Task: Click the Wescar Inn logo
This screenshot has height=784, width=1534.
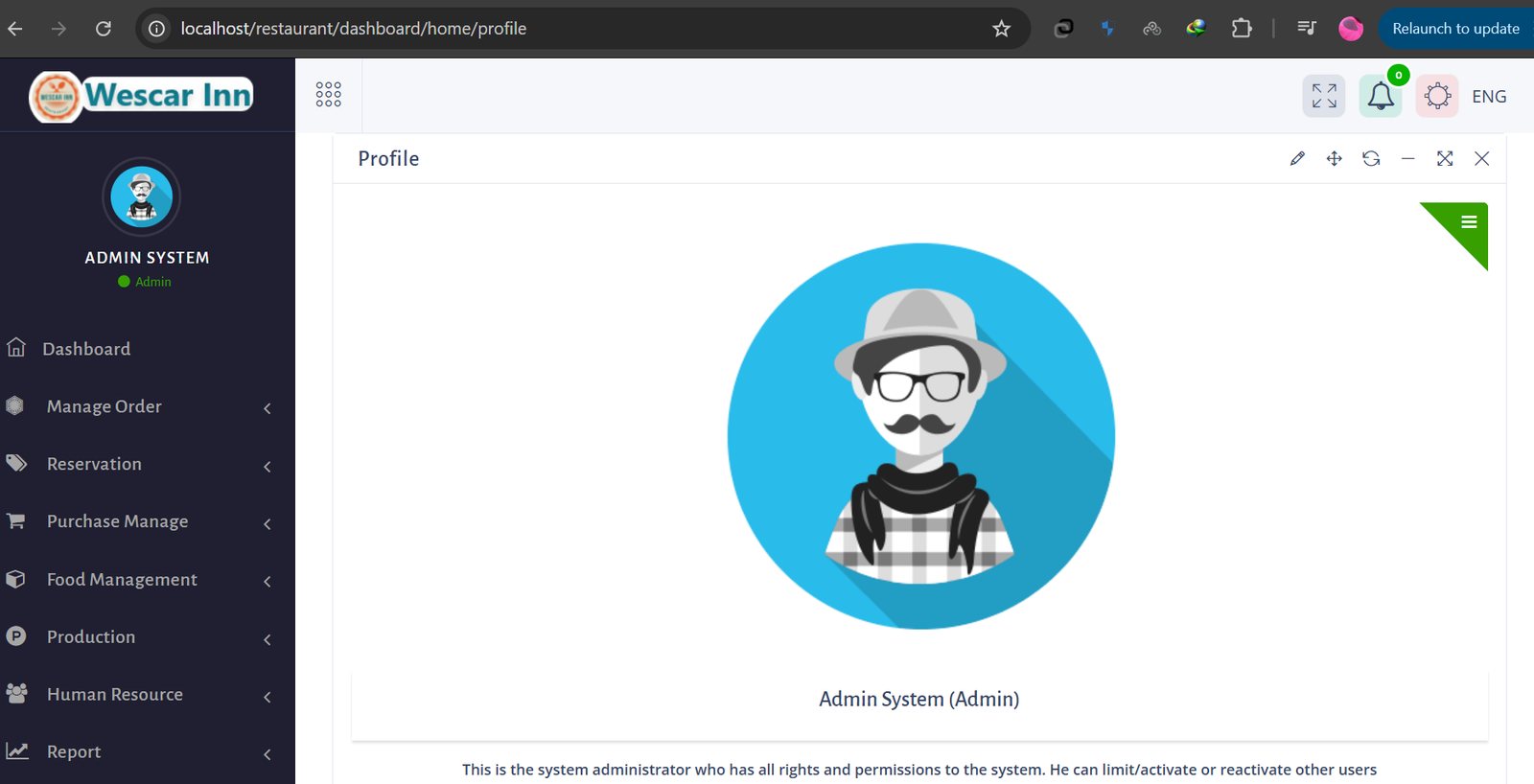Action: (142, 96)
